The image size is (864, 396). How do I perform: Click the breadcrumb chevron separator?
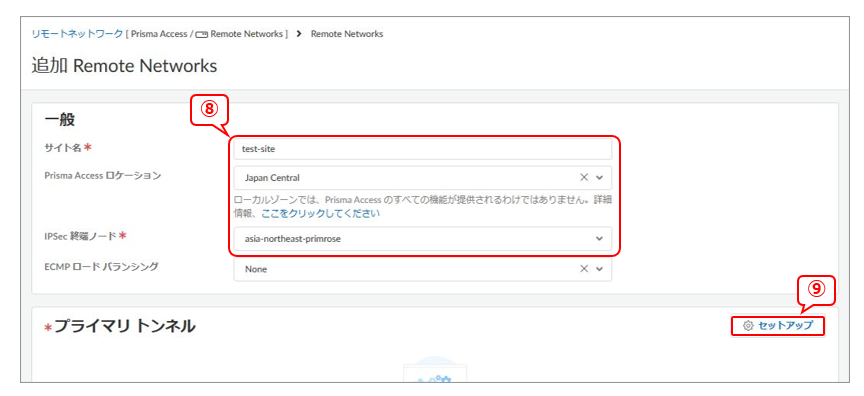pos(299,34)
